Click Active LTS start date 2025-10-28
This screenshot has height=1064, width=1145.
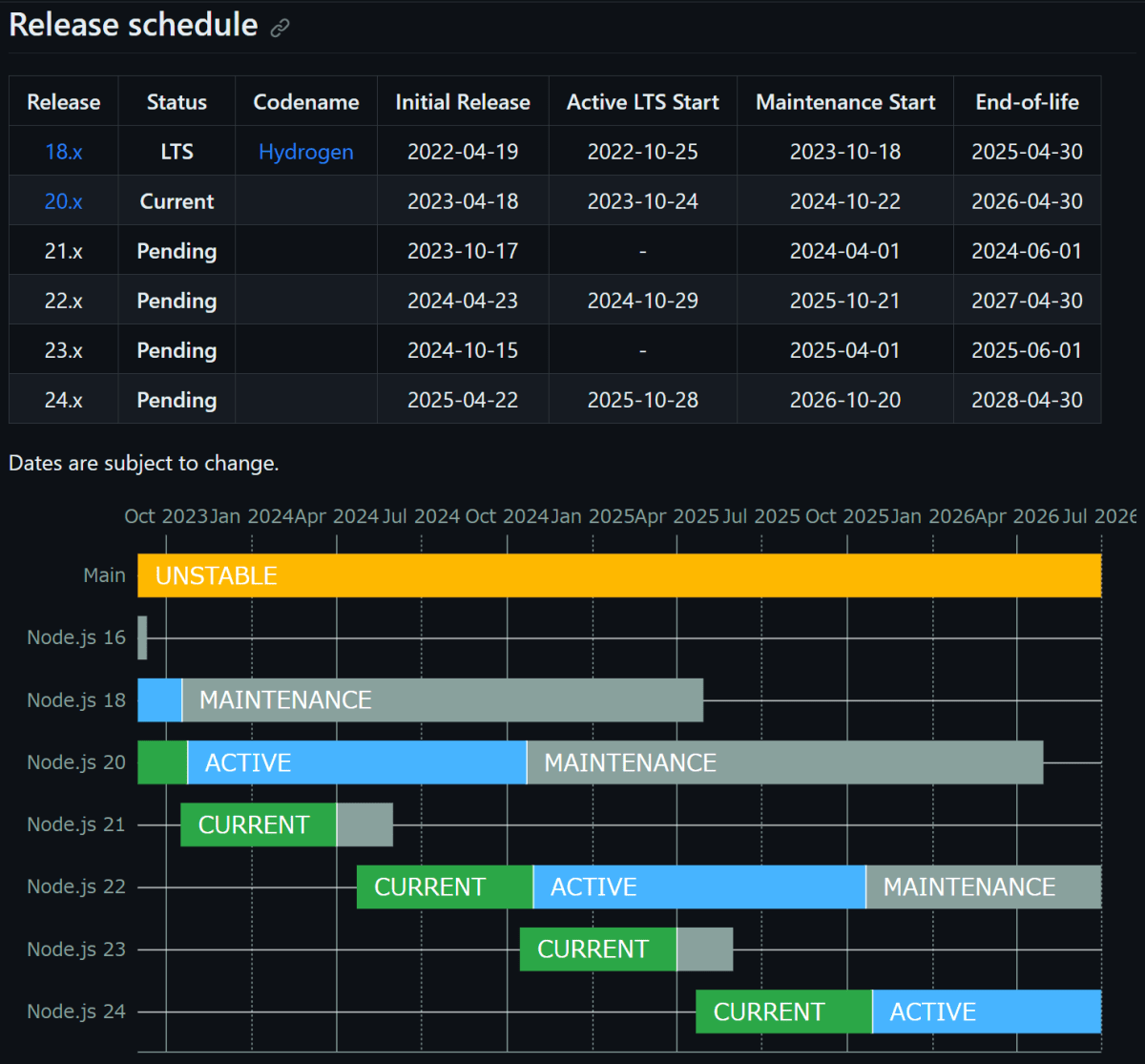[x=643, y=400]
